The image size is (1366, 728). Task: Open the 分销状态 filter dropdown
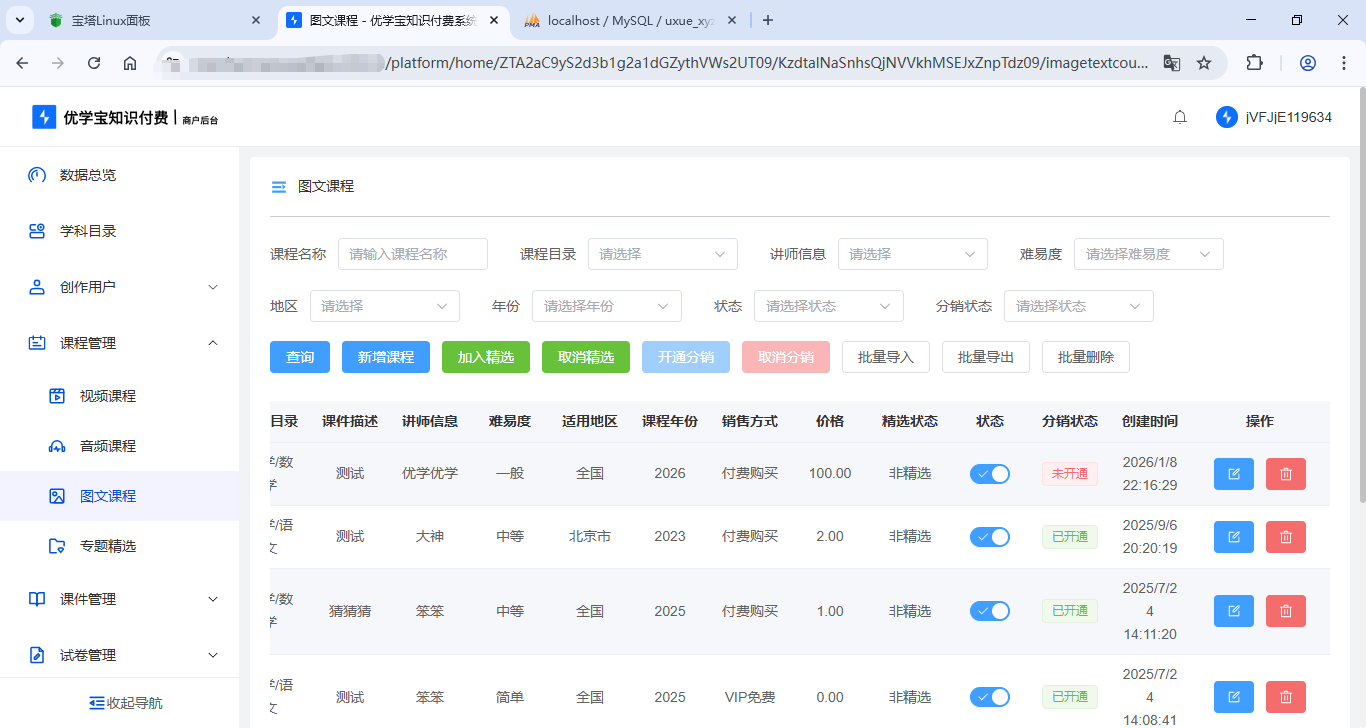(x=1078, y=306)
